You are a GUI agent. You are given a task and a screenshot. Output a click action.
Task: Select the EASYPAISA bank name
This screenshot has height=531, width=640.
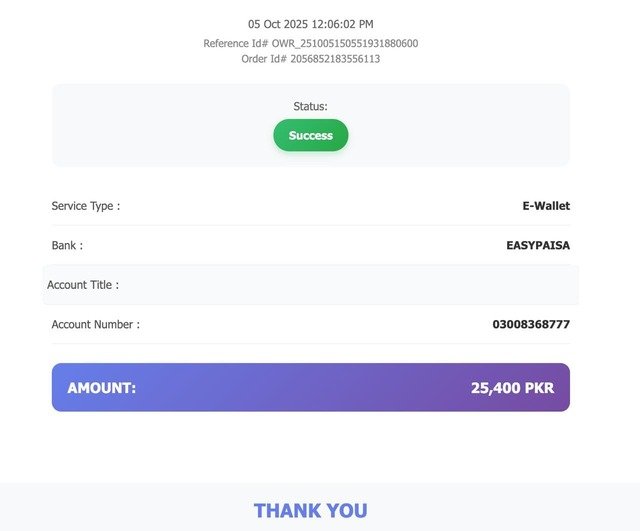538,245
